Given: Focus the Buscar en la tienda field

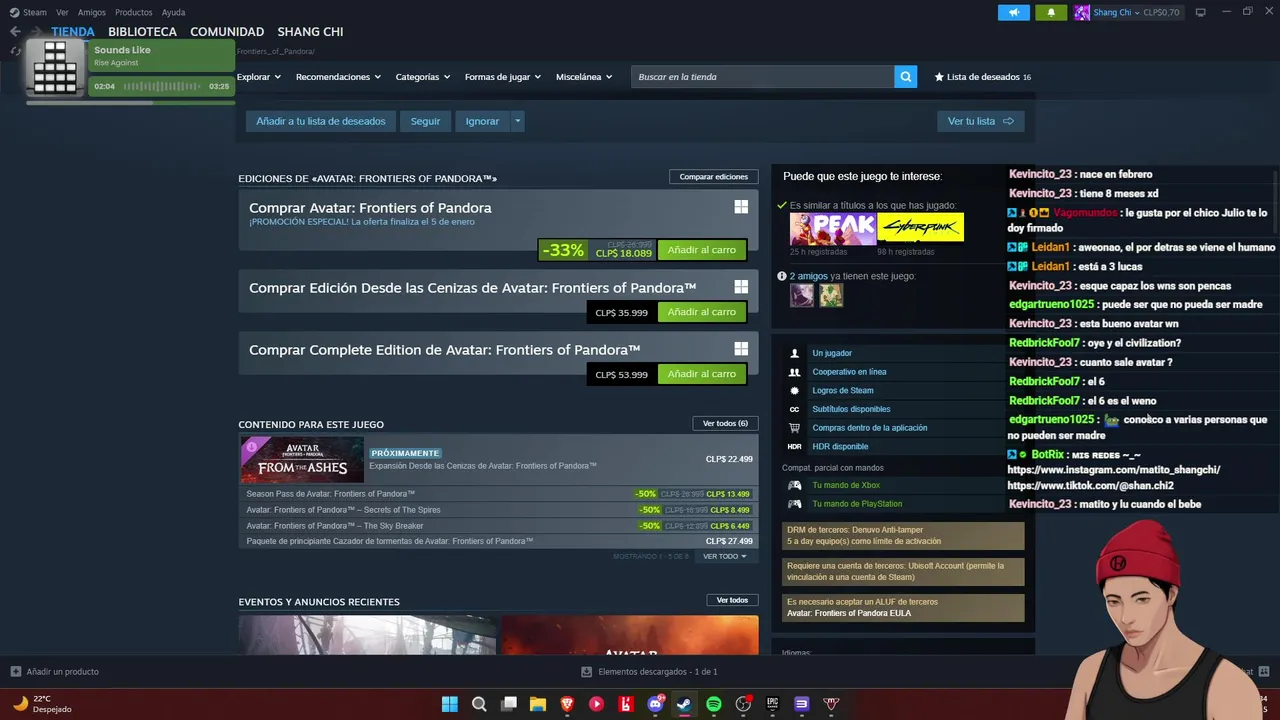Looking at the screenshot, I should [x=763, y=77].
